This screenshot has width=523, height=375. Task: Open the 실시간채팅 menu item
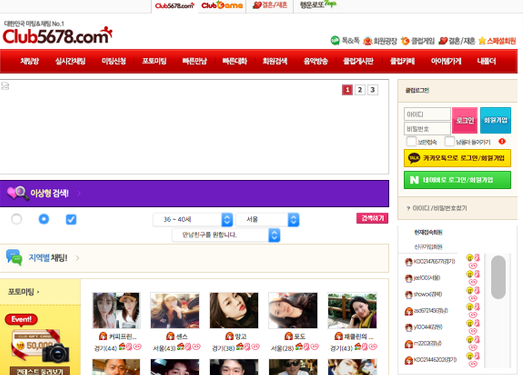point(70,61)
